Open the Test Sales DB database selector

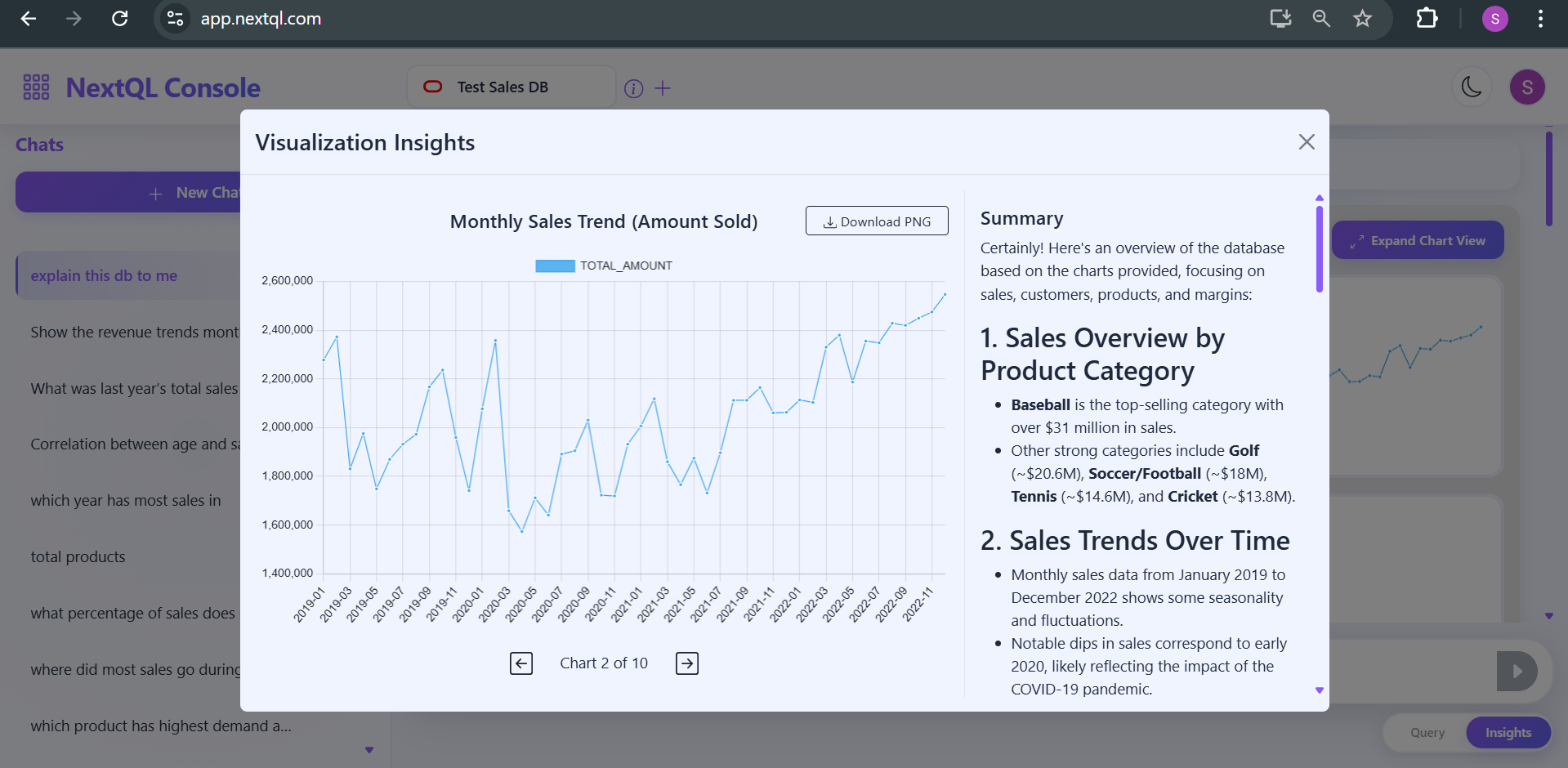pyautogui.click(x=511, y=86)
